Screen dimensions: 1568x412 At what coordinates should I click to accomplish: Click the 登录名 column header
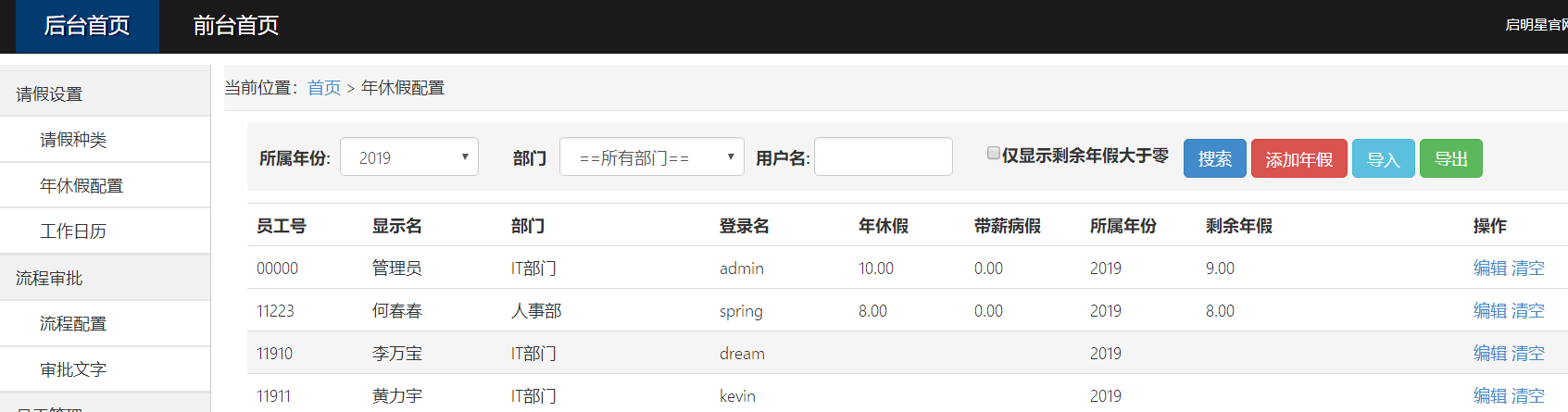[745, 226]
